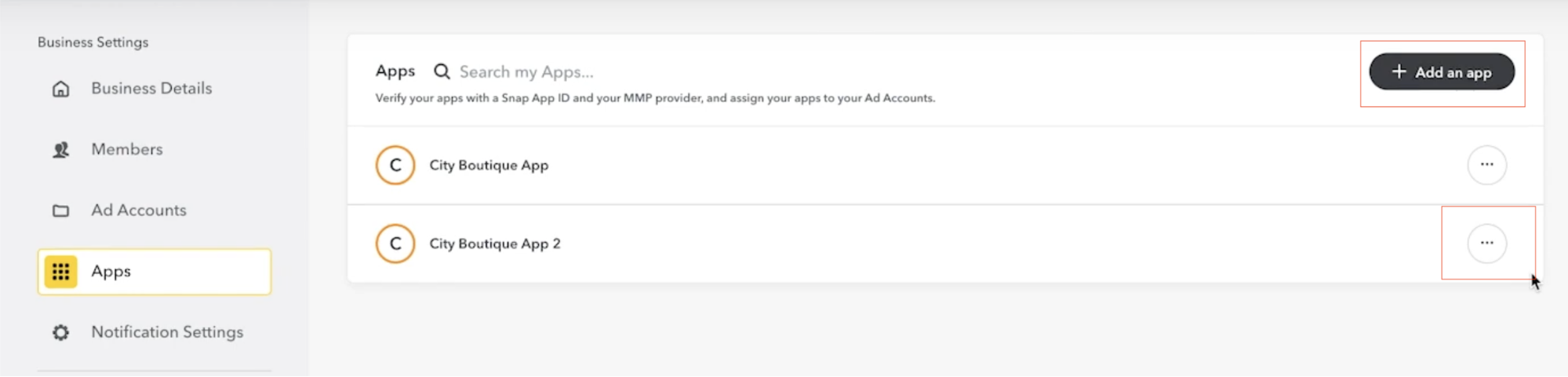Open Notification Settings from the sidebar

pyautogui.click(x=167, y=332)
